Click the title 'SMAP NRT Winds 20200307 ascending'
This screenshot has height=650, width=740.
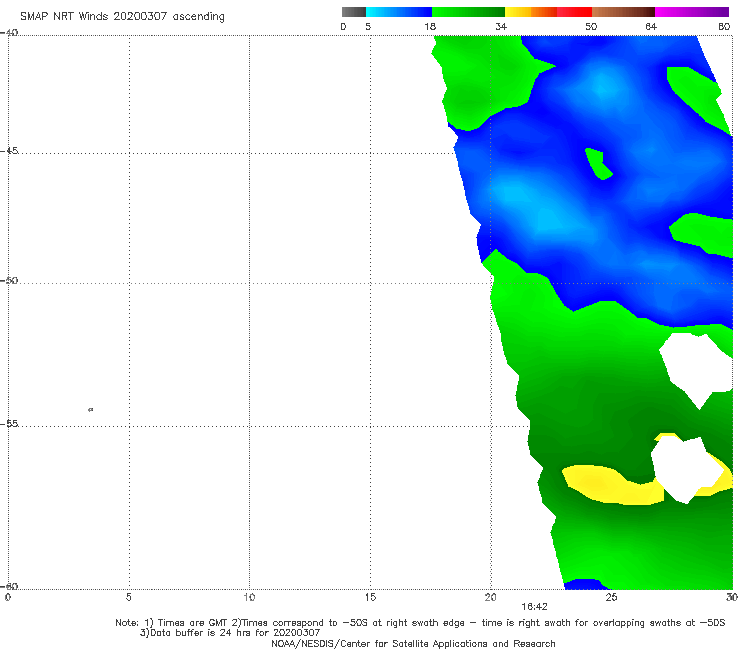click(x=122, y=16)
